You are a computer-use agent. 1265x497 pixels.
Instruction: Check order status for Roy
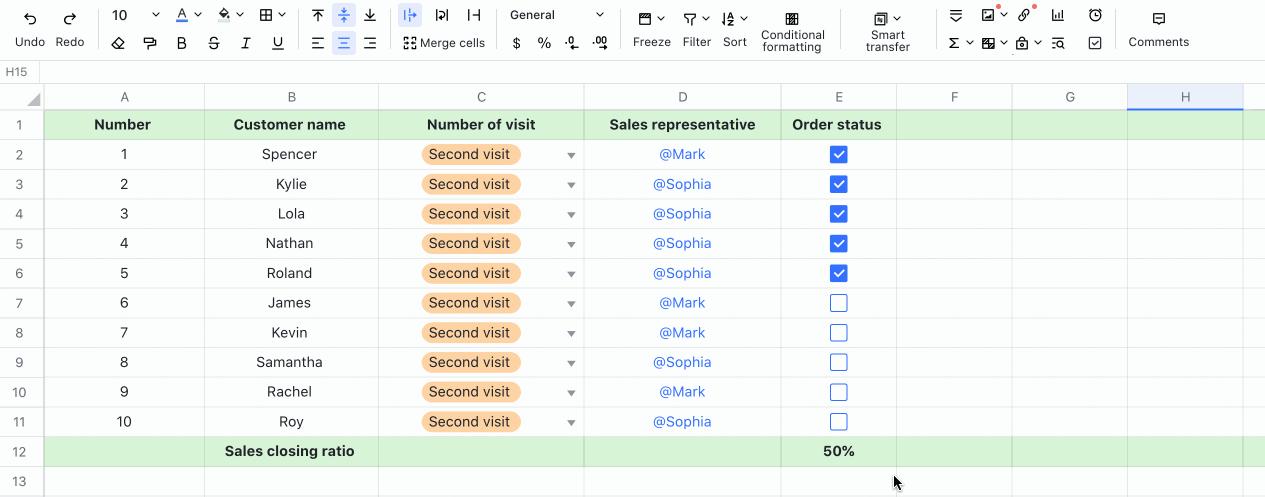click(839, 422)
